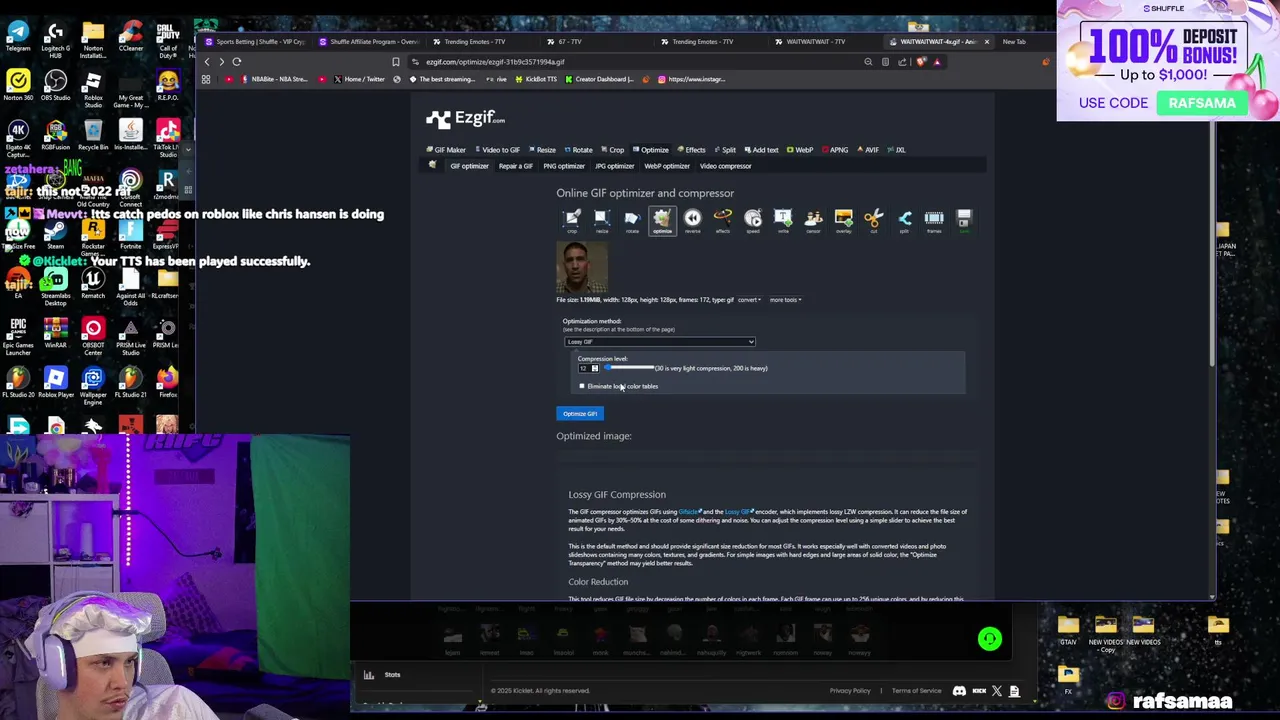1280x720 pixels.
Task: Open the Optimization method dropdown
Action: (x=659, y=342)
